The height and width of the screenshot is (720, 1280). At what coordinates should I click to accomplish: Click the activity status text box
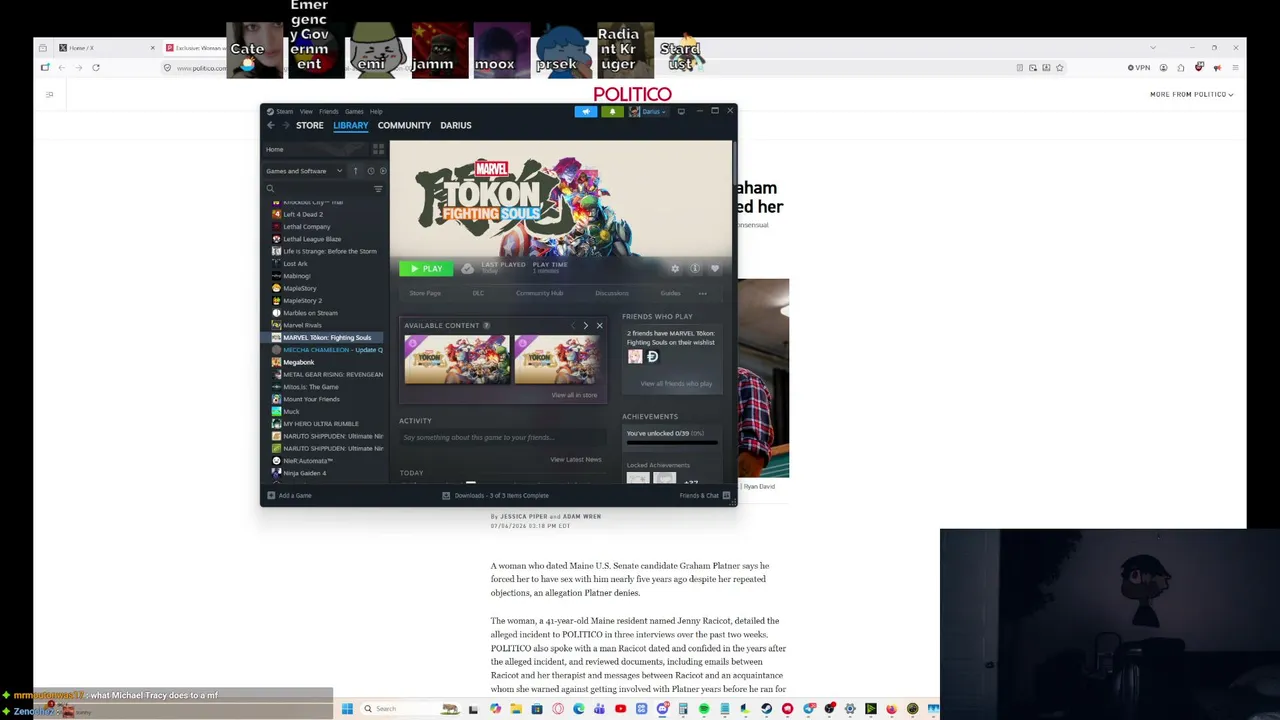(x=503, y=438)
